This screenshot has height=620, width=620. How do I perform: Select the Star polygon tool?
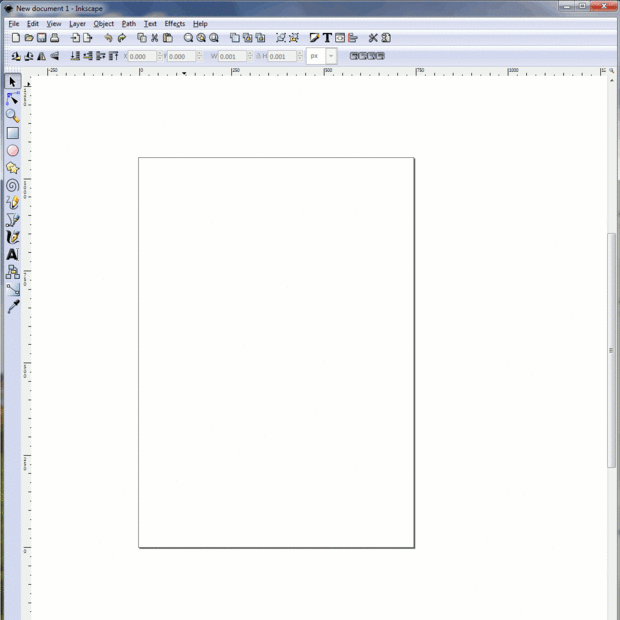pyautogui.click(x=13, y=168)
